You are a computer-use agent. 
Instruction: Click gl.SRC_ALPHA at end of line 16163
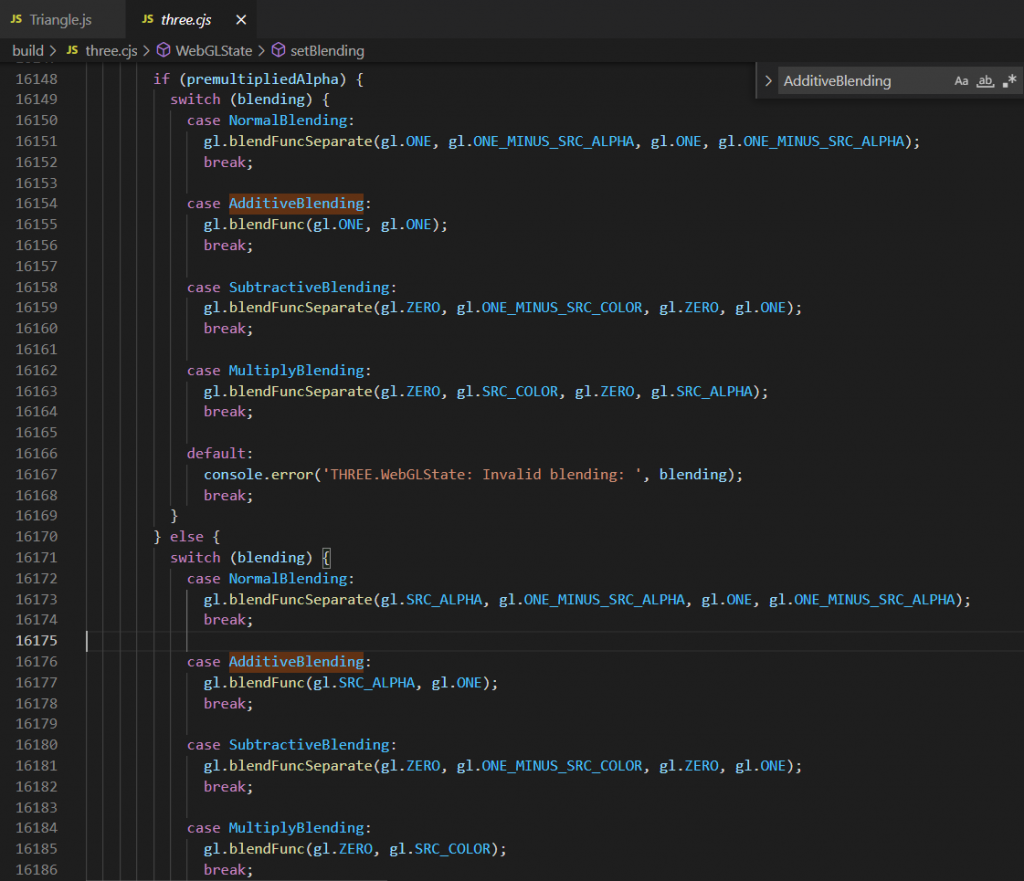pos(701,392)
